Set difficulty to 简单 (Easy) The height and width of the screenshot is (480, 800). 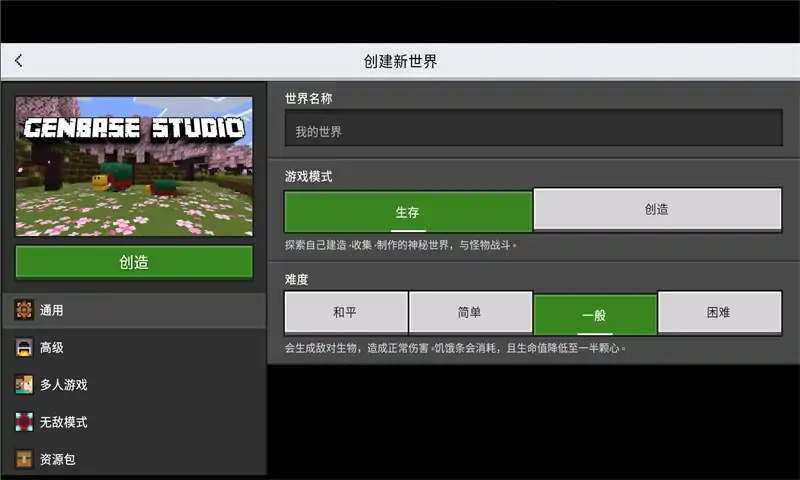point(470,313)
